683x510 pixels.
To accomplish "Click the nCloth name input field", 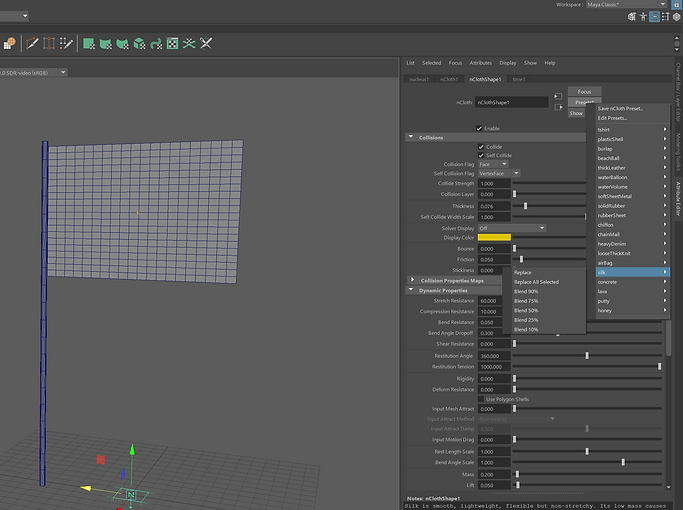I will (x=511, y=102).
